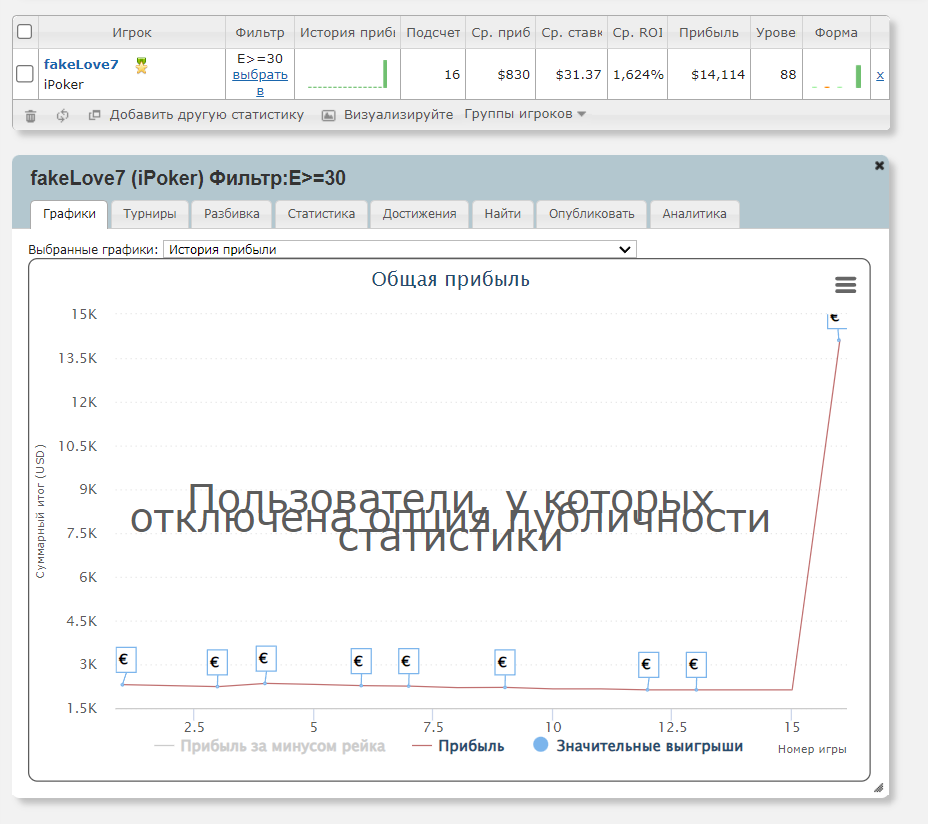
Task: Open the Аналитика tab
Action: click(694, 213)
